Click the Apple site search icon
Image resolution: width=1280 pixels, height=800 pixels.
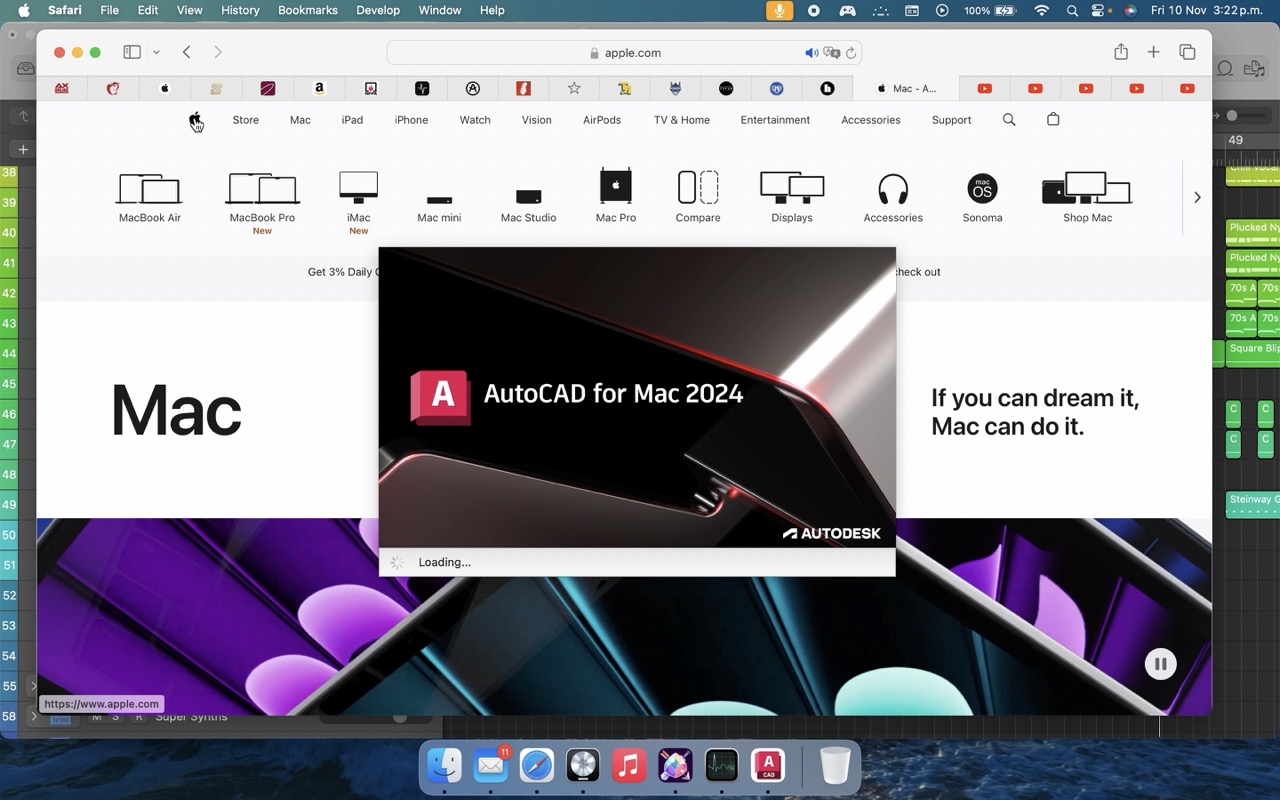click(x=1008, y=120)
